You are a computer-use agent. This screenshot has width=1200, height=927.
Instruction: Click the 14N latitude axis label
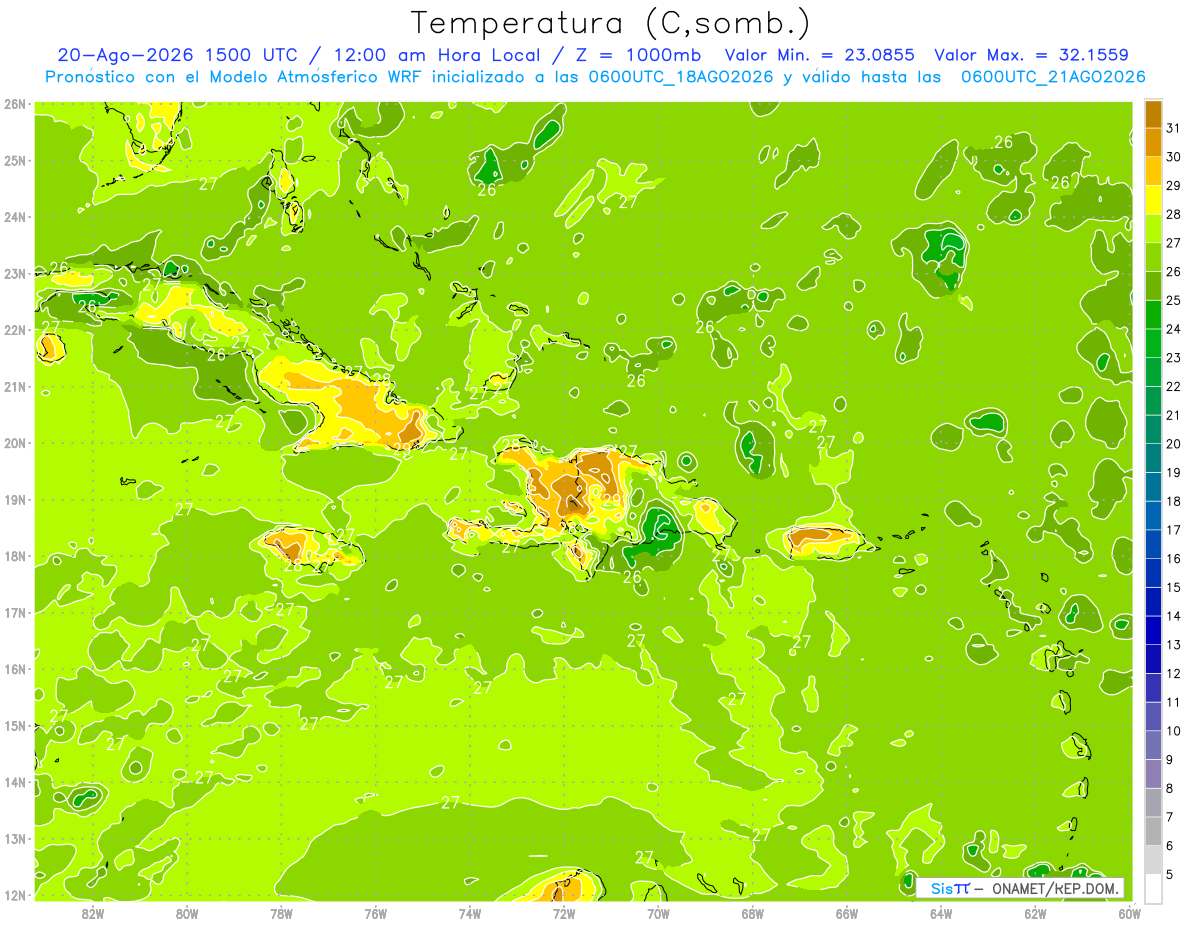[14, 782]
